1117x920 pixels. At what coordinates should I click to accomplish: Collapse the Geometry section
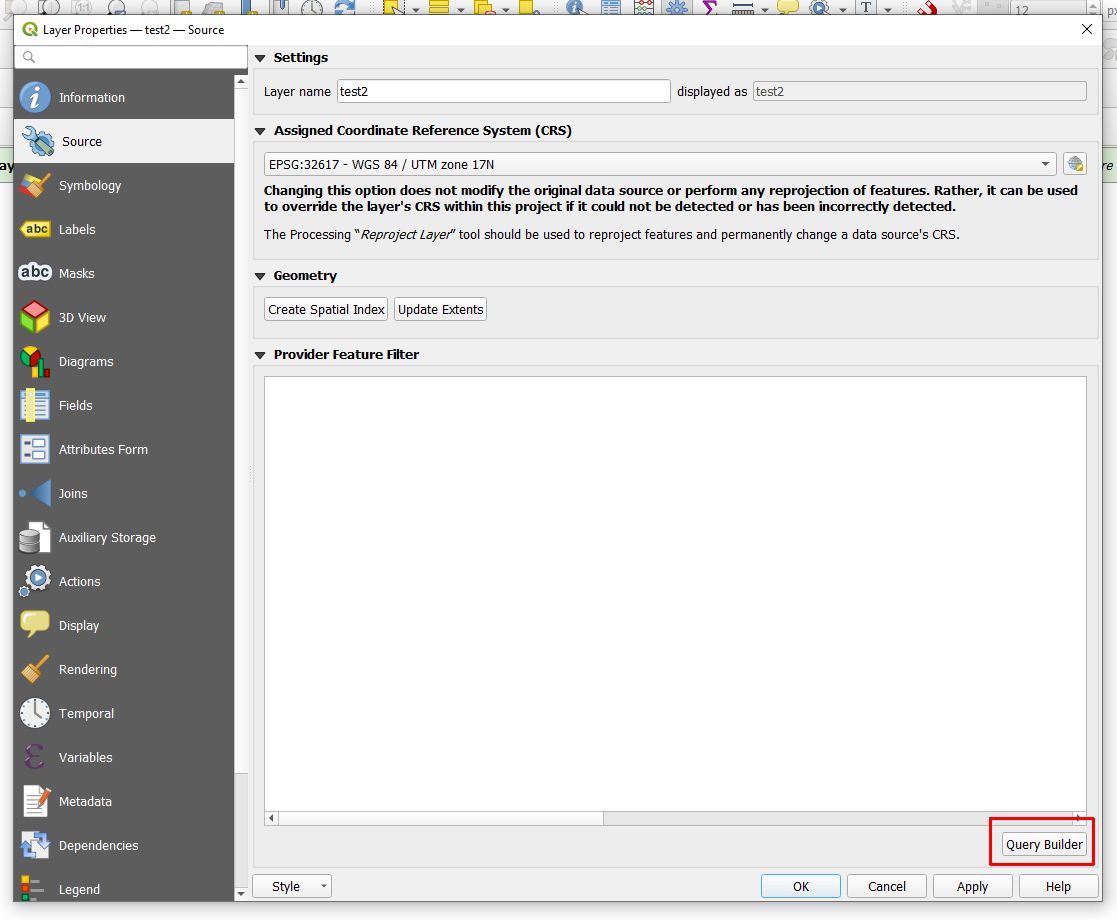[x=260, y=276]
